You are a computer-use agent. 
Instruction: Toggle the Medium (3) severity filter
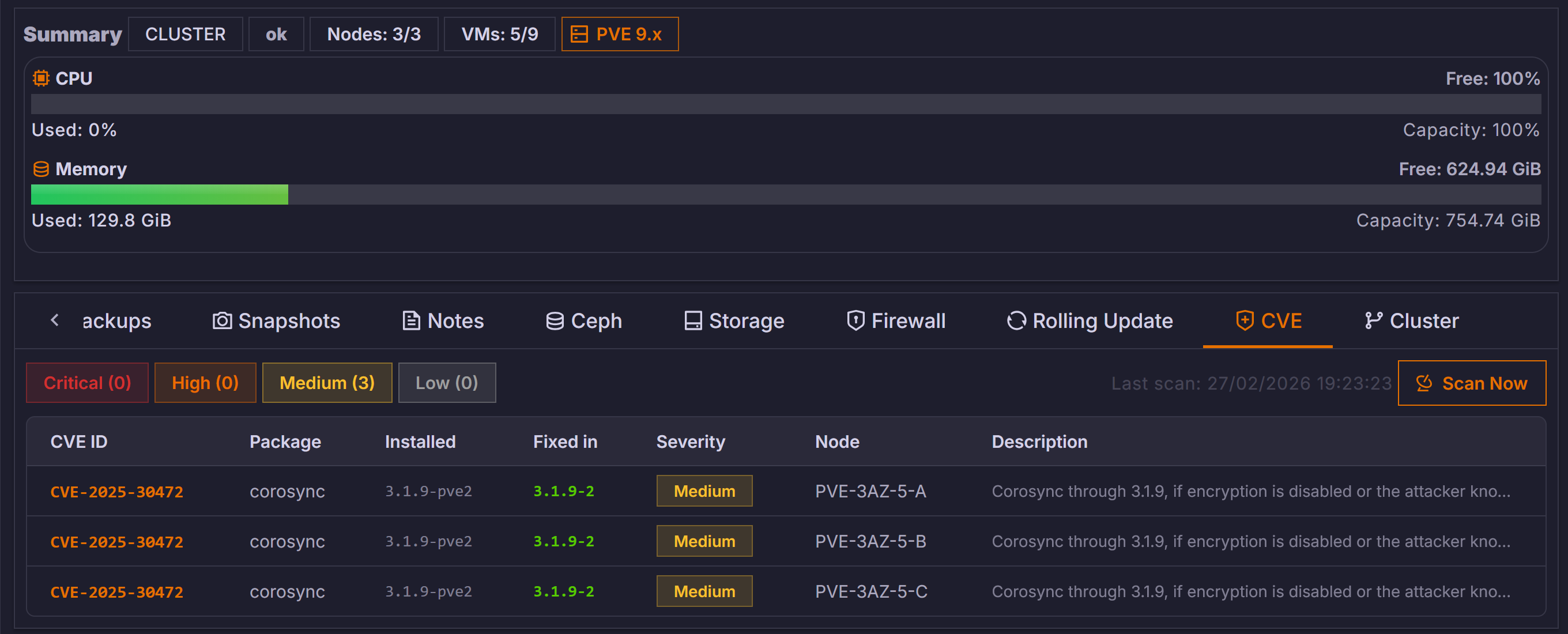tap(327, 383)
